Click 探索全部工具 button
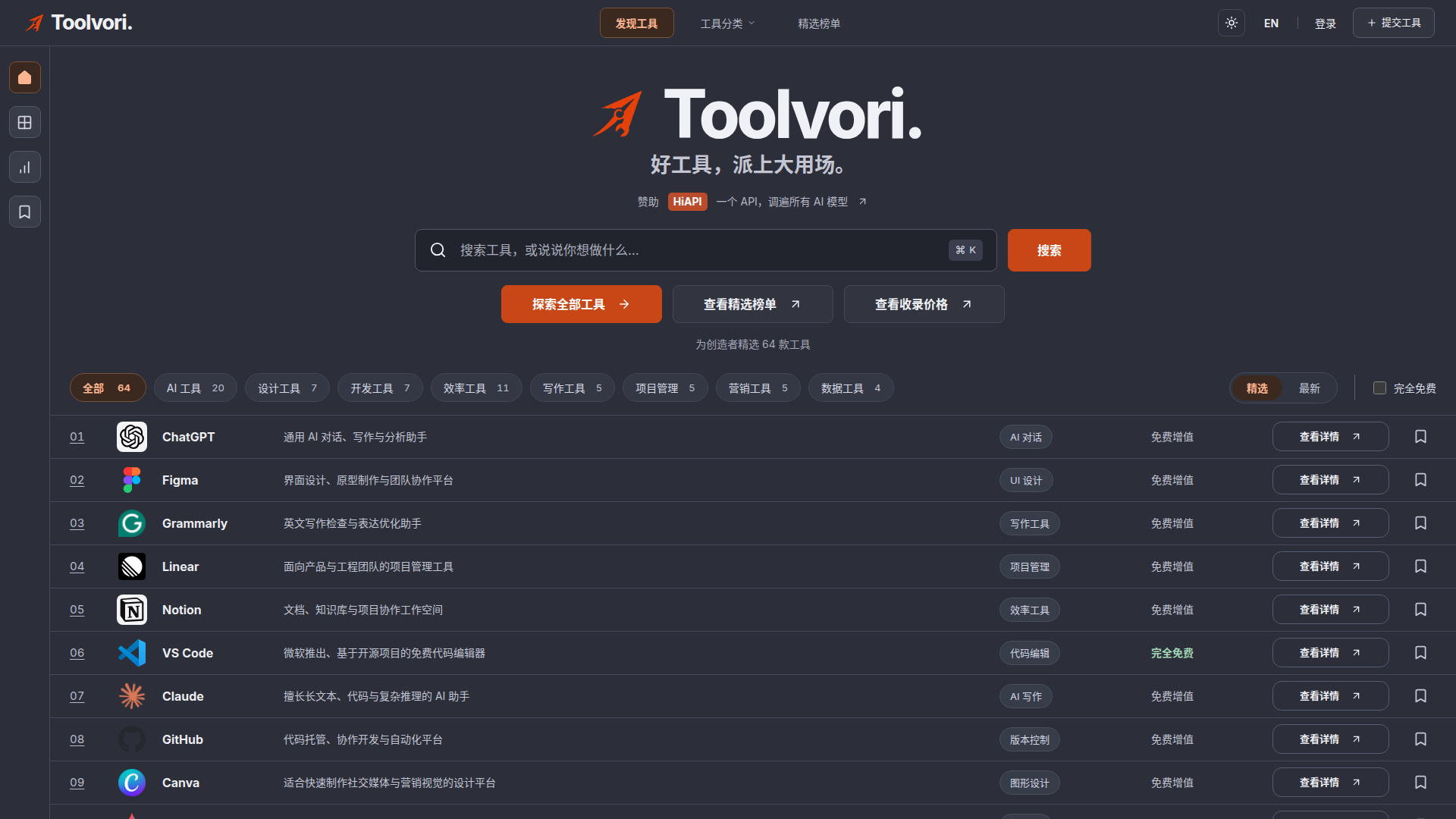This screenshot has height=819, width=1456. pyautogui.click(x=582, y=304)
